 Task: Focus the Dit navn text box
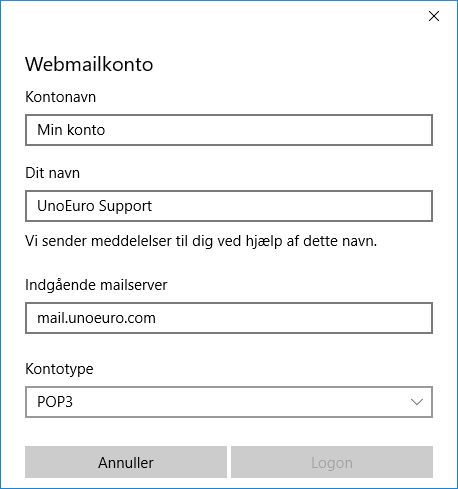tap(229, 206)
